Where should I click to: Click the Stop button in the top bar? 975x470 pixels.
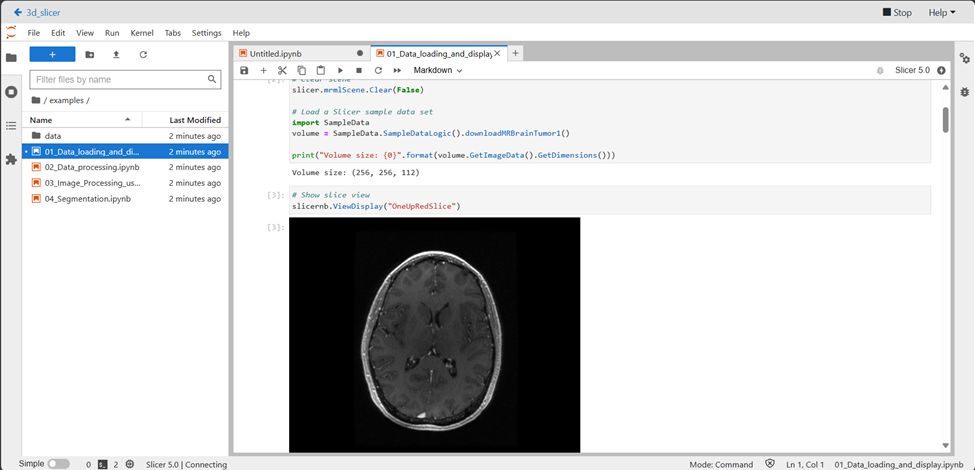click(x=897, y=12)
